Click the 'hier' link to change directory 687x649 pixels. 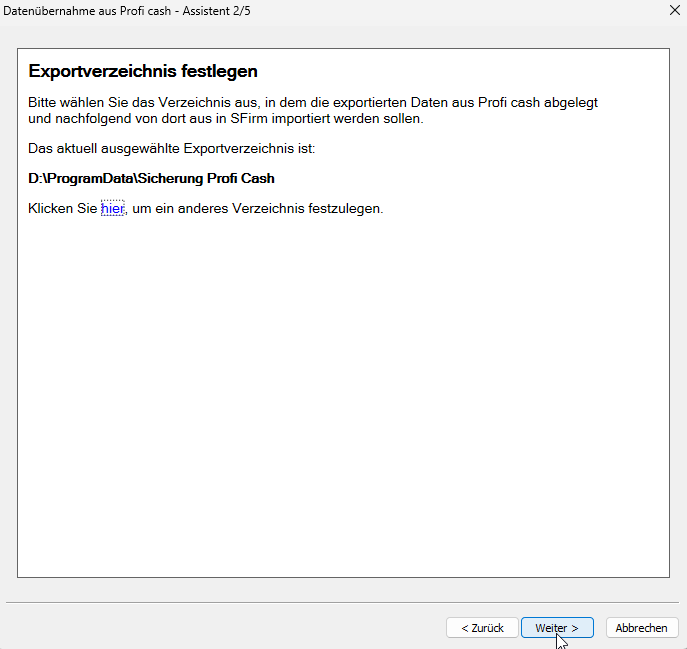[112, 209]
